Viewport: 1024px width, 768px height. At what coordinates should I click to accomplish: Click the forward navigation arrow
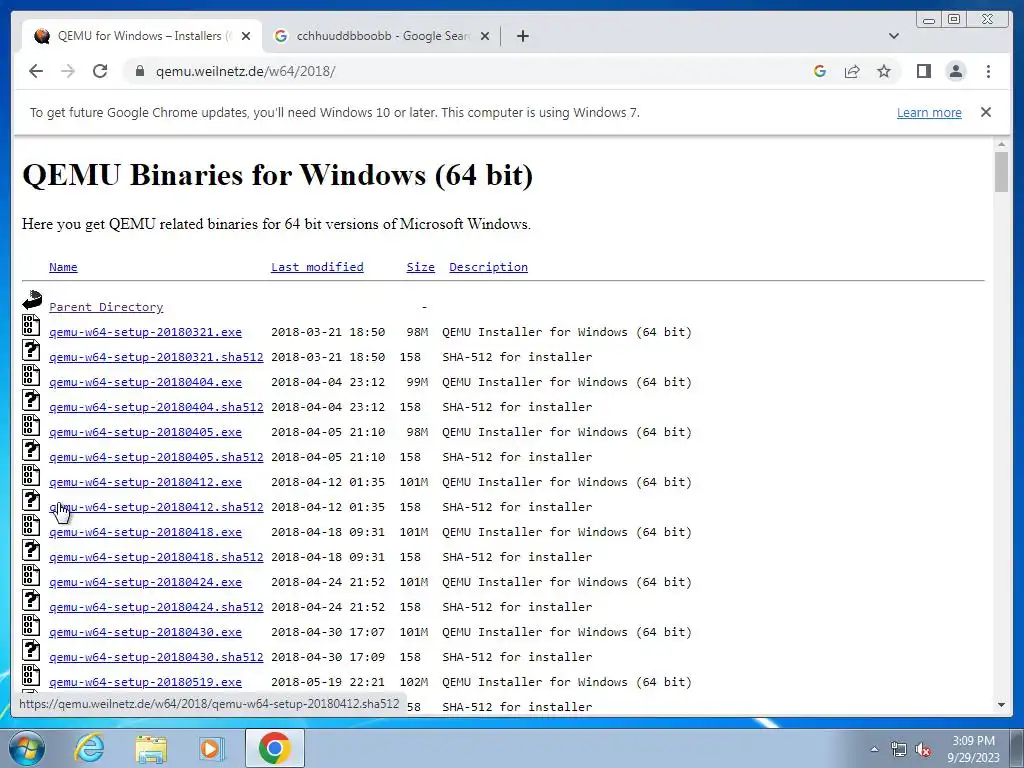[x=68, y=71]
